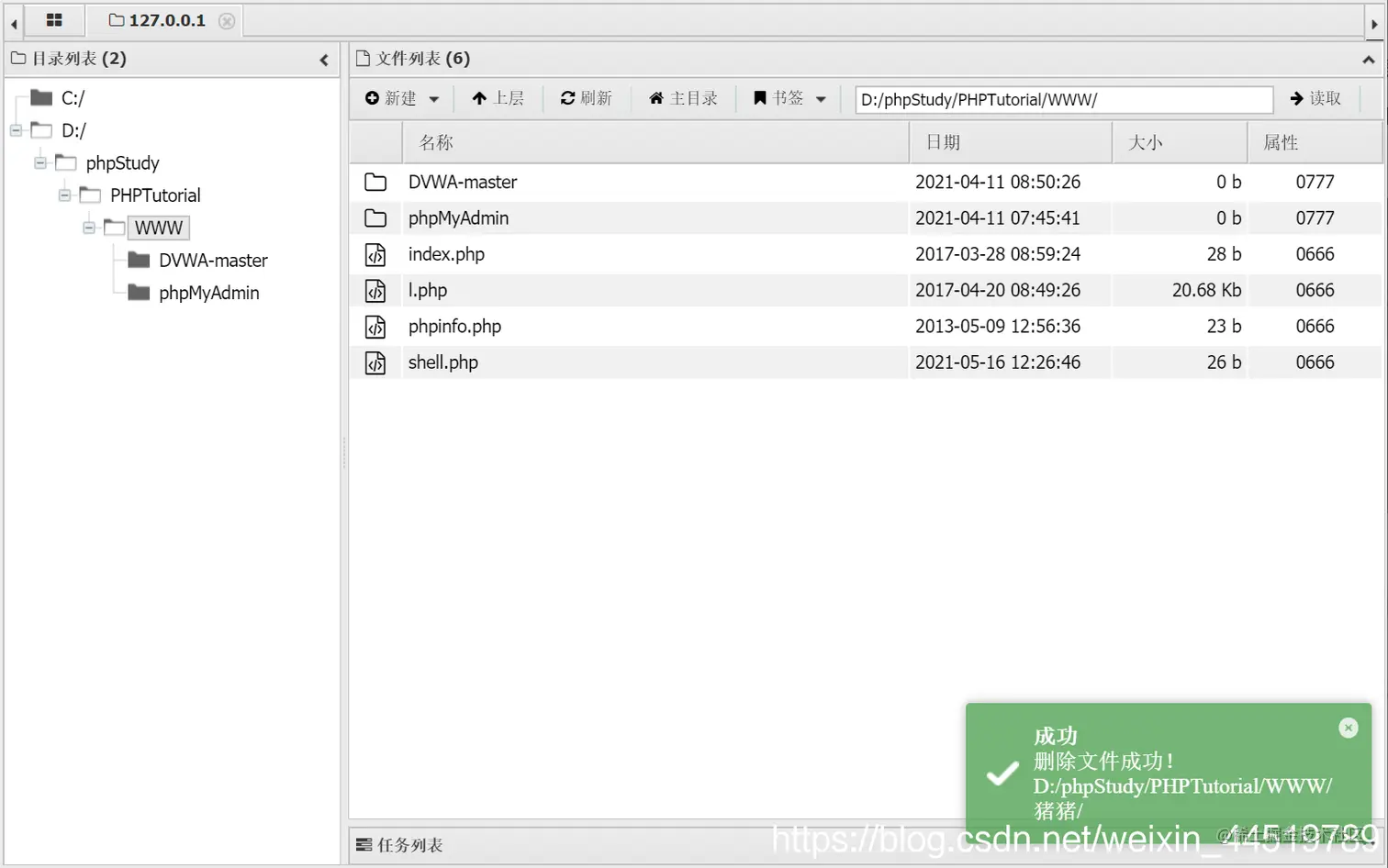Sort files by 属性 column
This screenshot has width=1388, height=868.
click(1315, 142)
